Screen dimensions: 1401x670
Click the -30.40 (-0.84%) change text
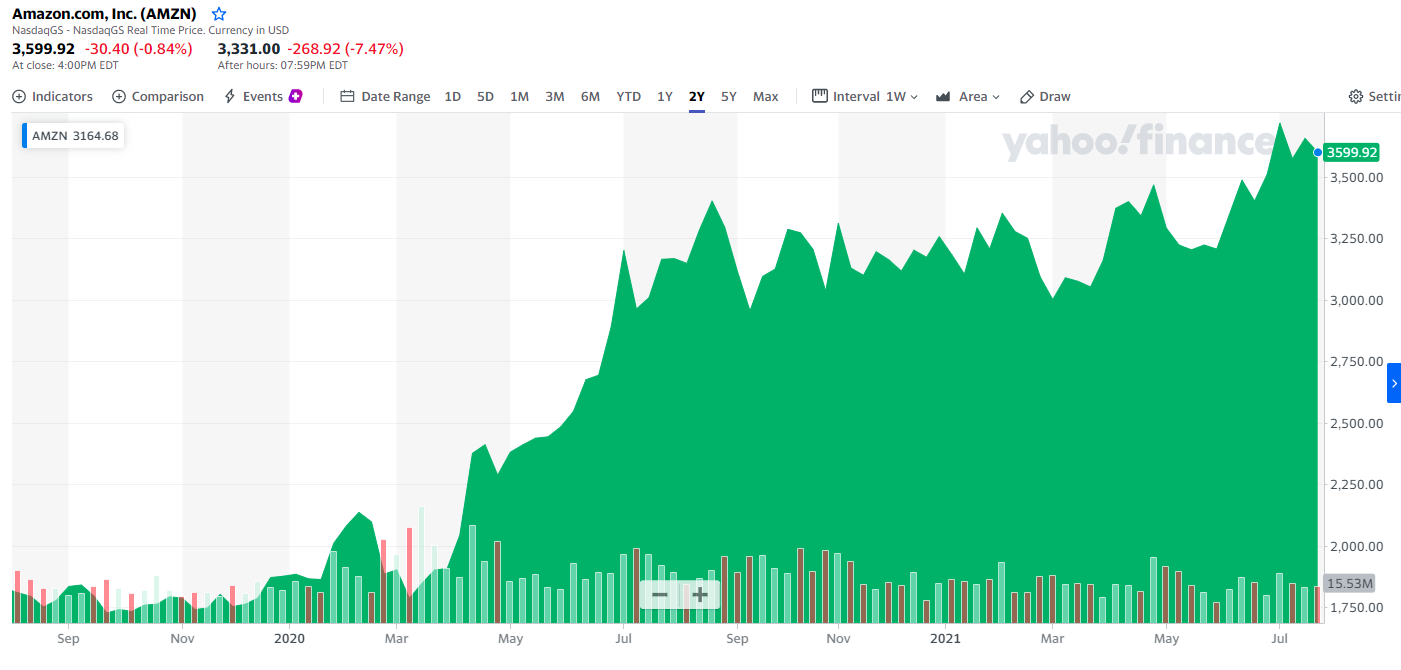click(139, 48)
